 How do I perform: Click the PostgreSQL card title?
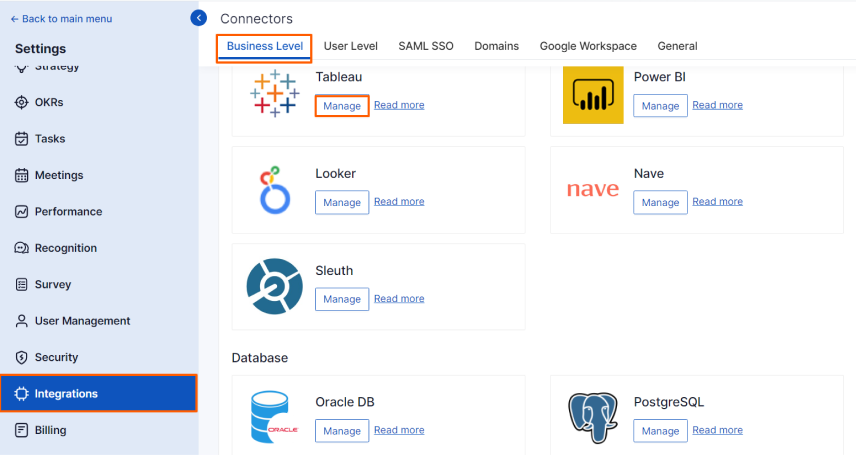click(669, 402)
